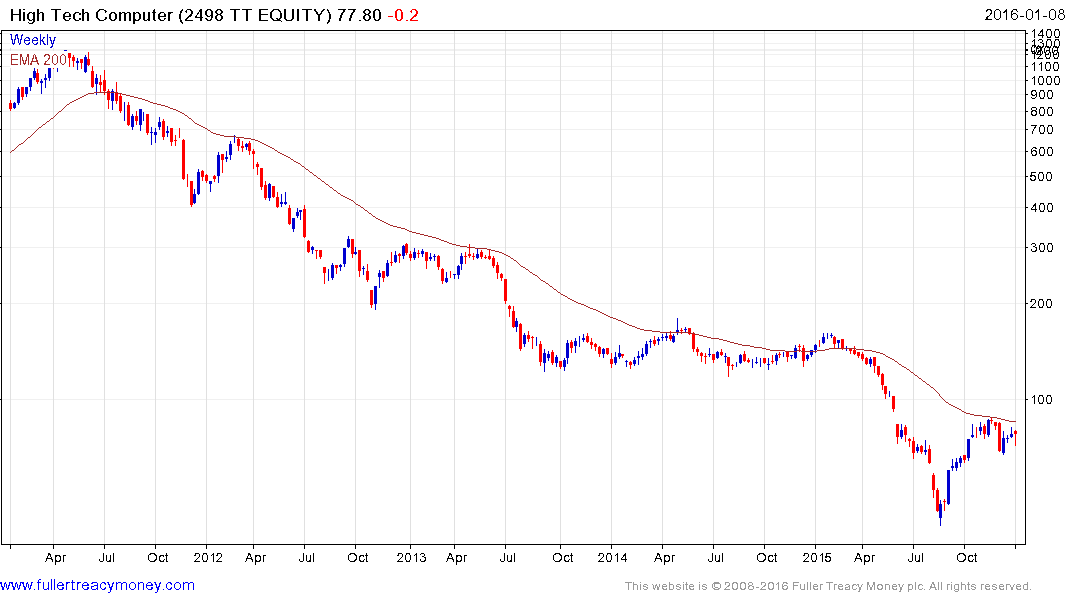This screenshot has height=600, width=1075.
Task: Click the 500 price axis label
Action: point(1042,176)
